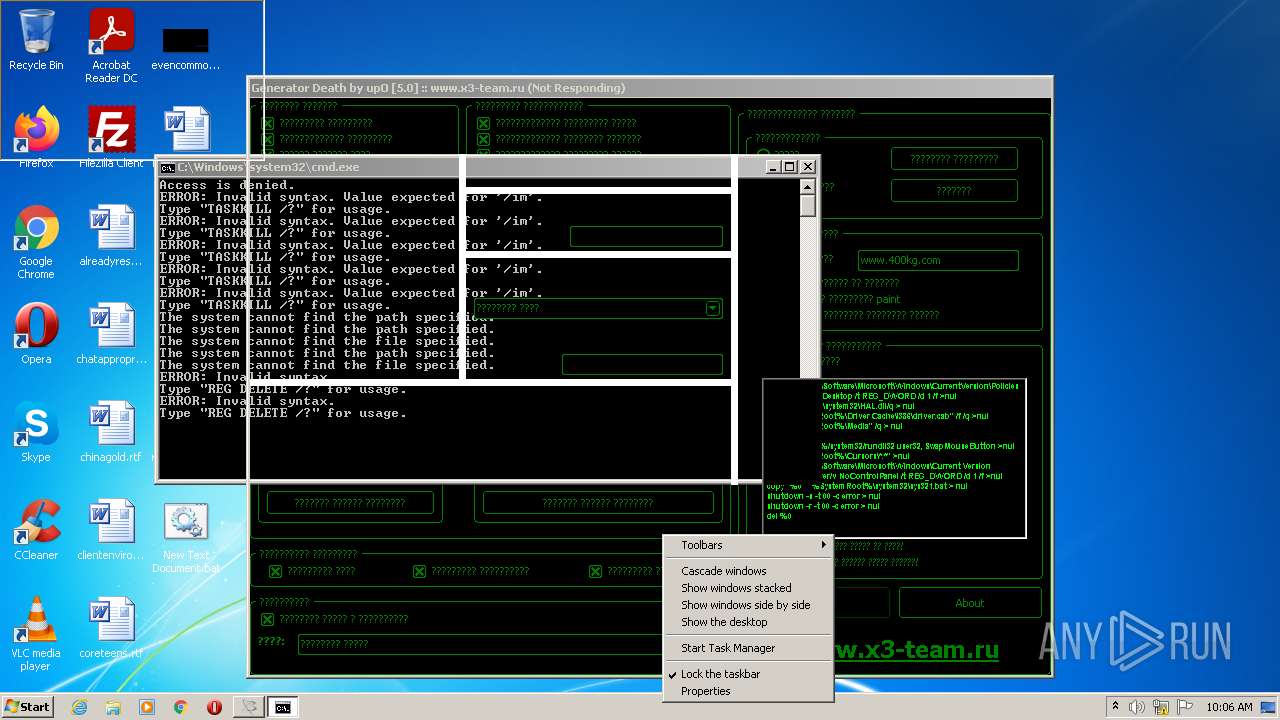Open the Opera desktop shortcut

pos(36,334)
